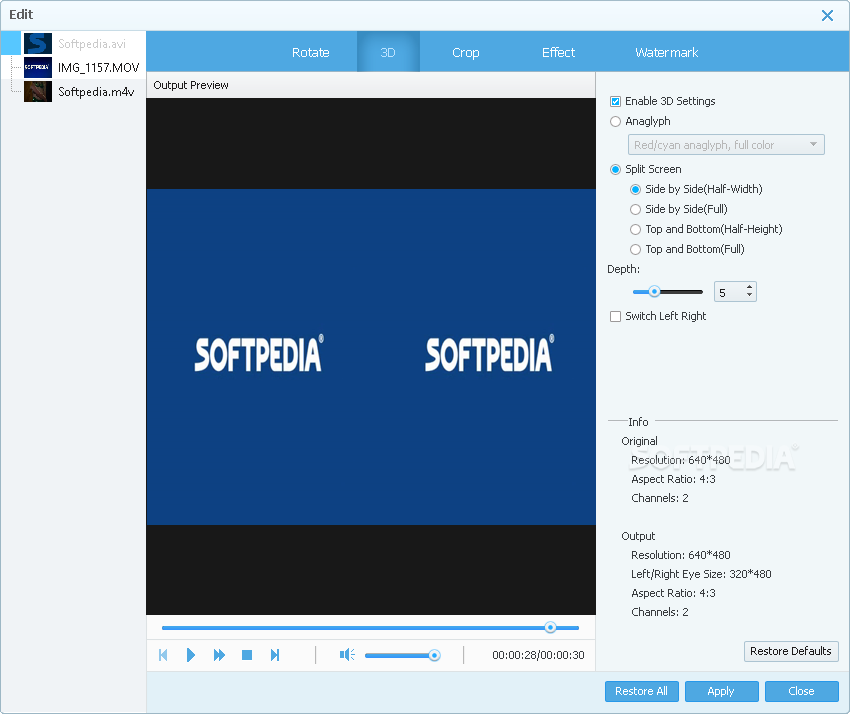The height and width of the screenshot is (714, 850).
Task: Select the Softpedia.avi thumbnail
Action: point(38,43)
